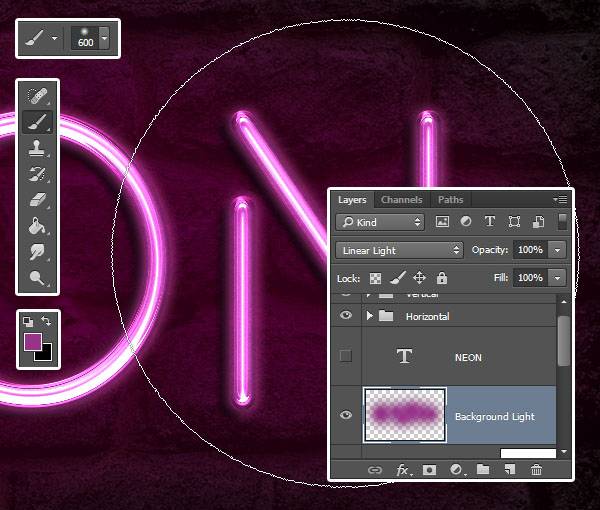Select the Spot Healing Brush tool
The width and height of the screenshot is (600, 510).
[38, 98]
